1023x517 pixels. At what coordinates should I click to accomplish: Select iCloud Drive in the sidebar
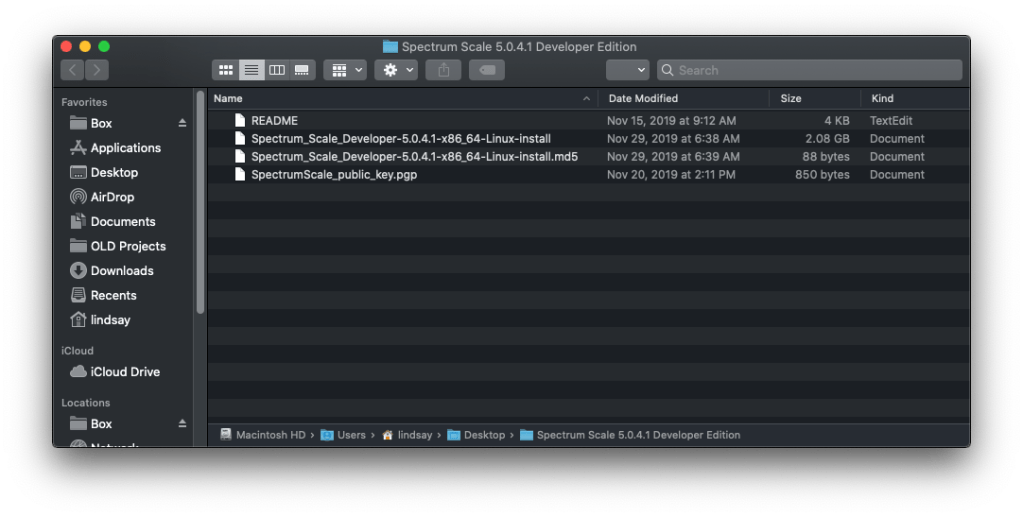click(125, 372)
